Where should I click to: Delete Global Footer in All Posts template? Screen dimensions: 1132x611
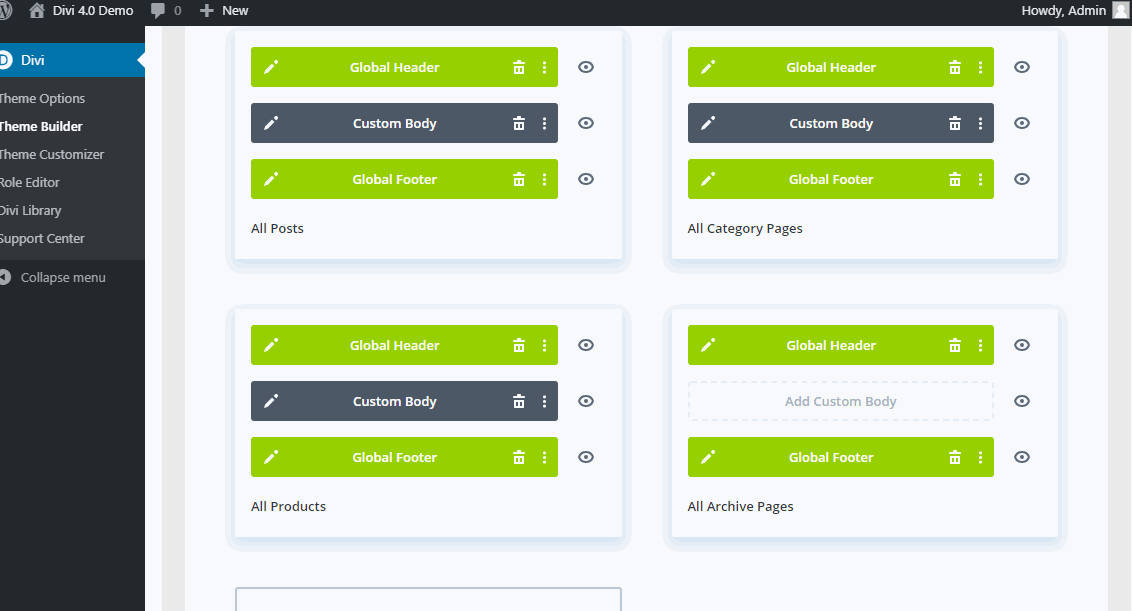518,179
